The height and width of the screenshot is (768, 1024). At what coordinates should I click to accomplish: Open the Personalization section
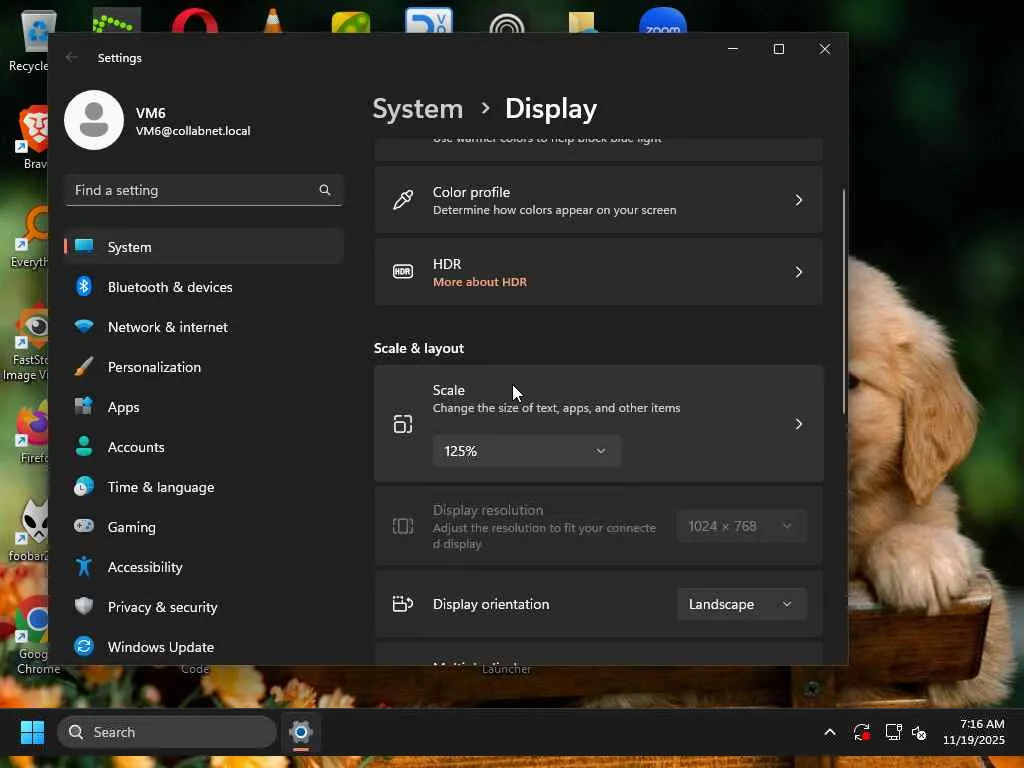click(204, 366)
